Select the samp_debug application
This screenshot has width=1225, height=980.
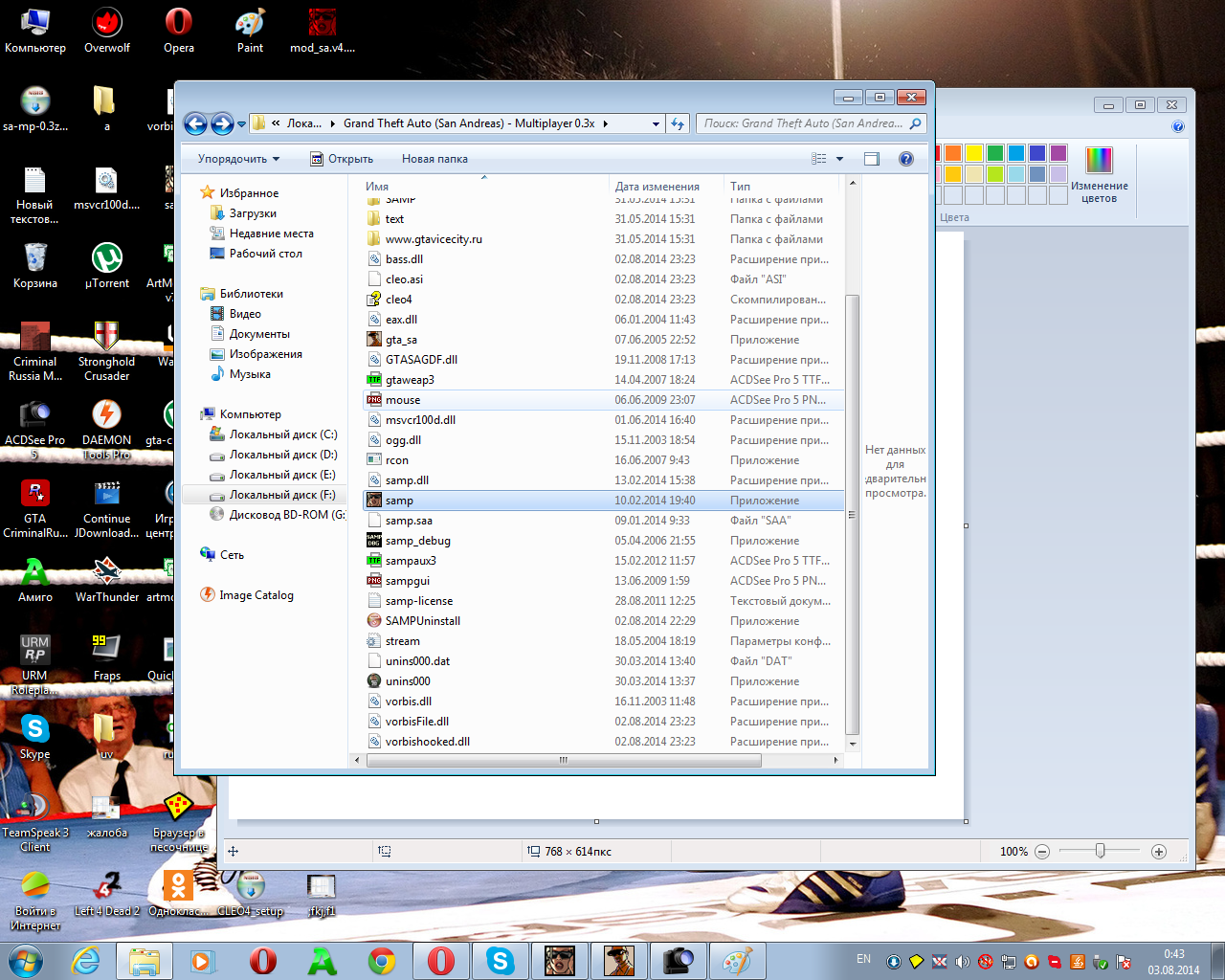(603, 541)
